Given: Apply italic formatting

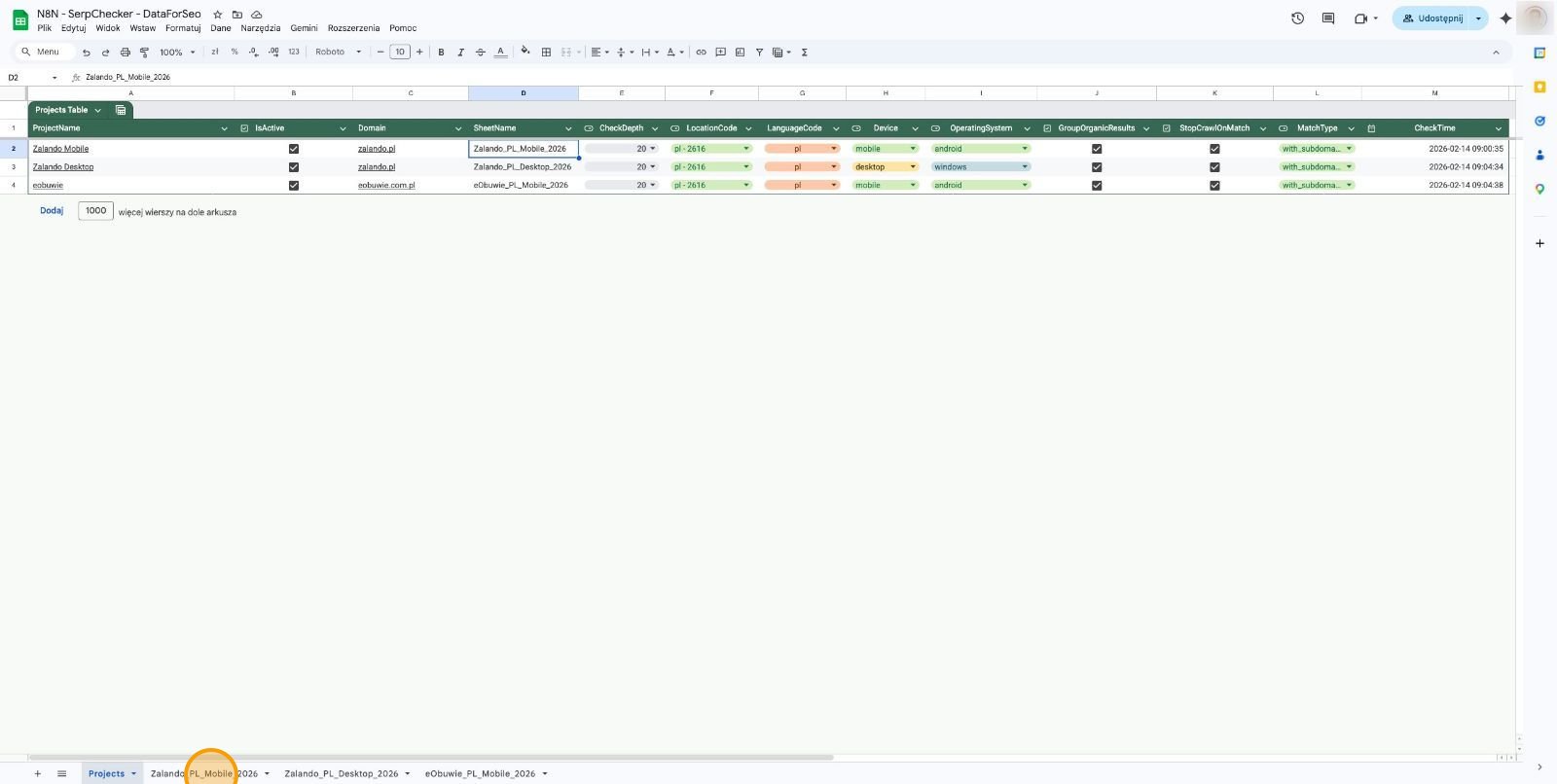Looking at the screenshot, I should pos(460,53).
